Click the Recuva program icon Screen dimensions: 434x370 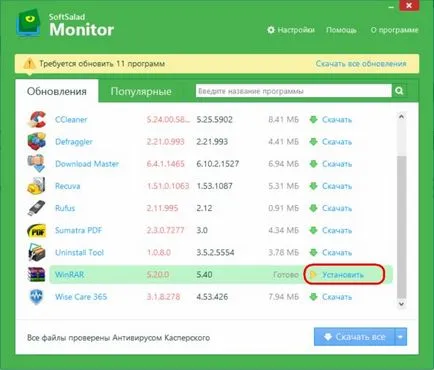pyautogui.click(x=36, y=186)
